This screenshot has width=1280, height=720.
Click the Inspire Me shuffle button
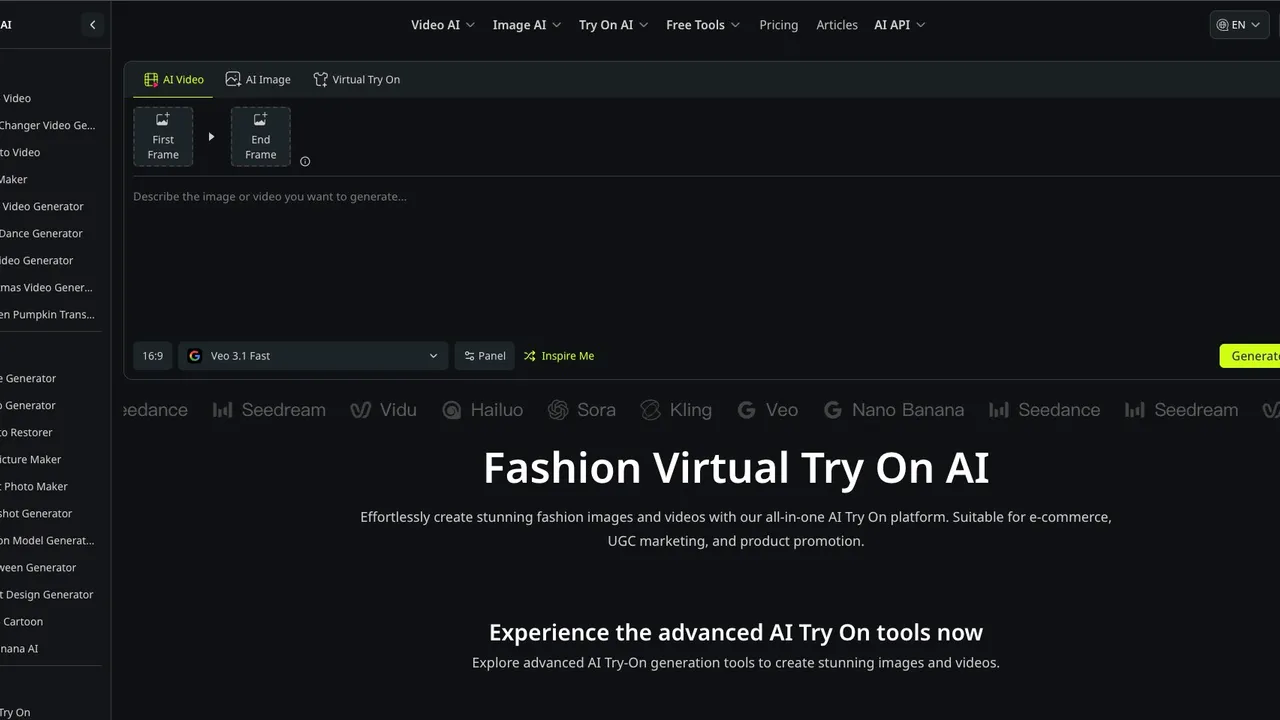pyautogui.click(x=559, y=356)
